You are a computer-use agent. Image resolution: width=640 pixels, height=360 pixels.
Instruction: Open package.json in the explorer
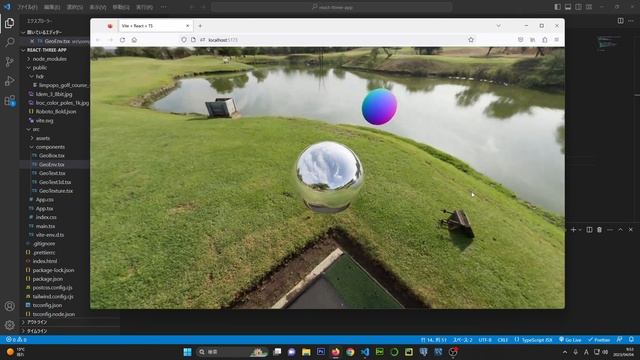(x=47, y=279)
